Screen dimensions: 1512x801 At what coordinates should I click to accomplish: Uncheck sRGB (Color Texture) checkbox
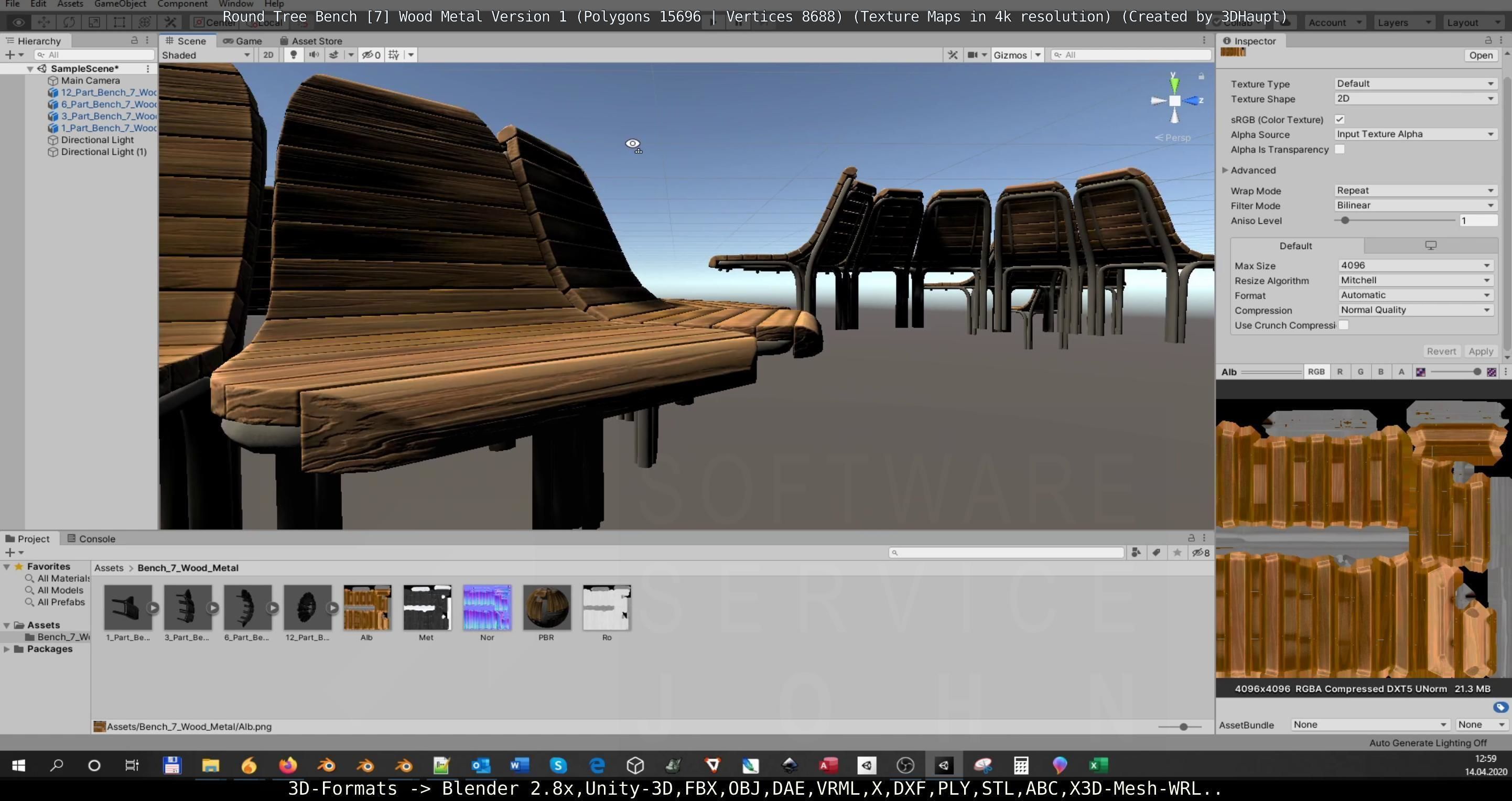[x=1340, y=119]
